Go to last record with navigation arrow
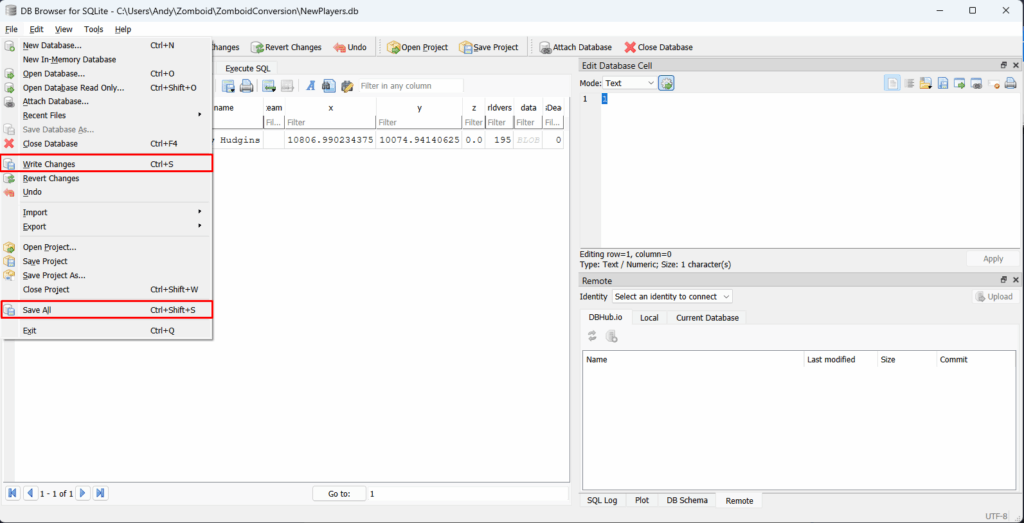Viewport: 1024px width, 523px height. tap(101, 493)
